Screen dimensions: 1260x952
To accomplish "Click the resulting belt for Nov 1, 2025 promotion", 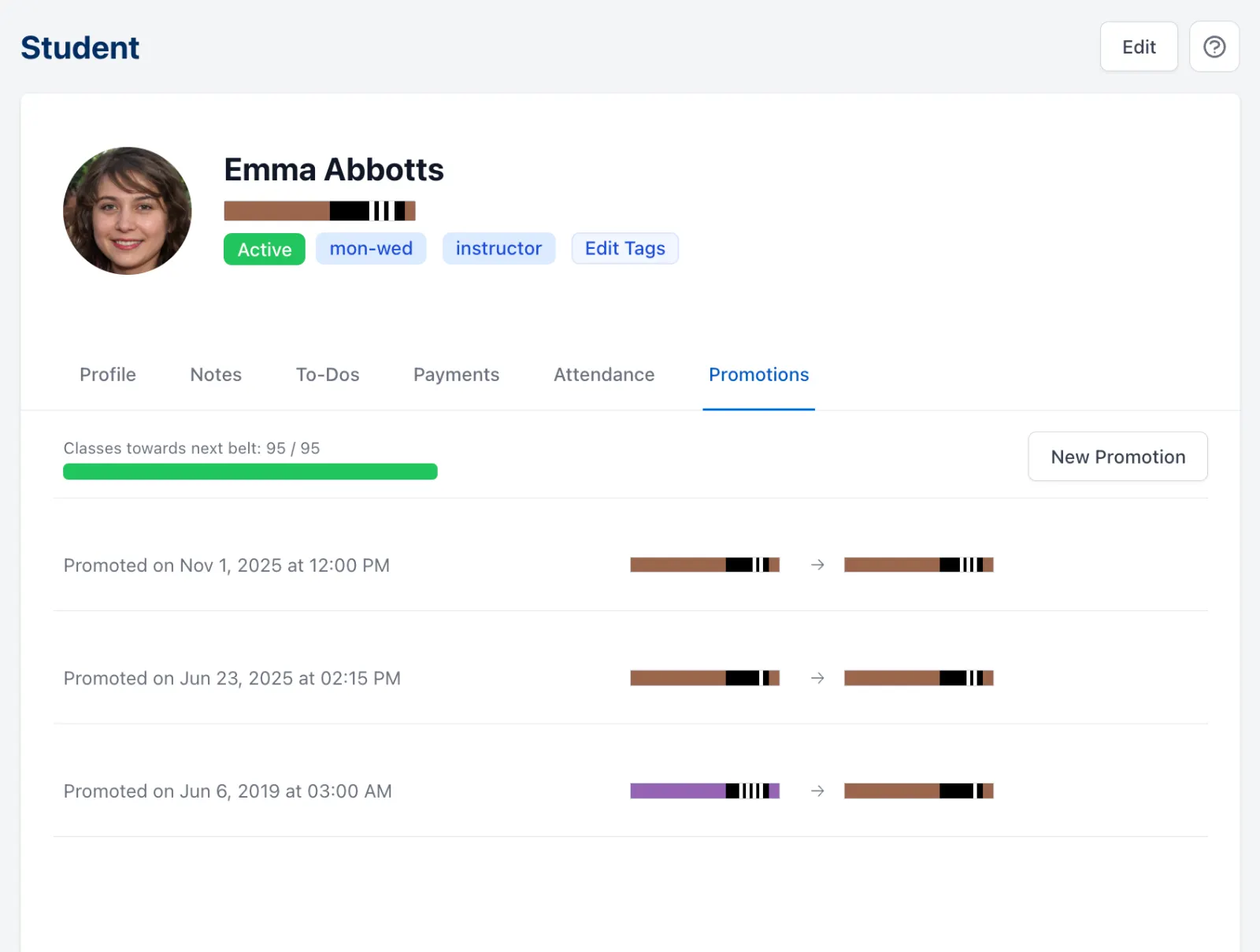I will click(918, 565).
